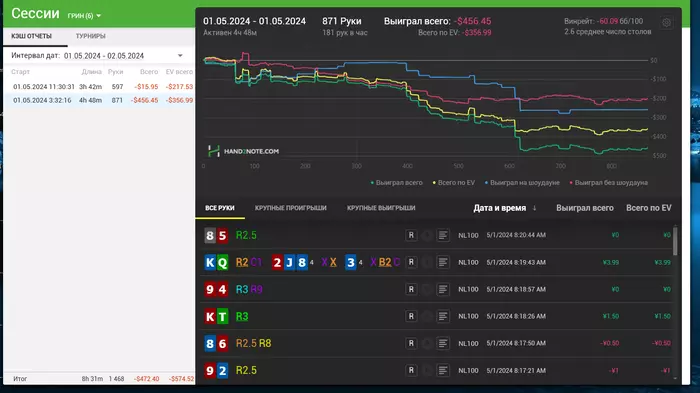The image size is (700, 393).
Task: Open replayer R icon for 8 5 hand
Action: pos(411,235)
